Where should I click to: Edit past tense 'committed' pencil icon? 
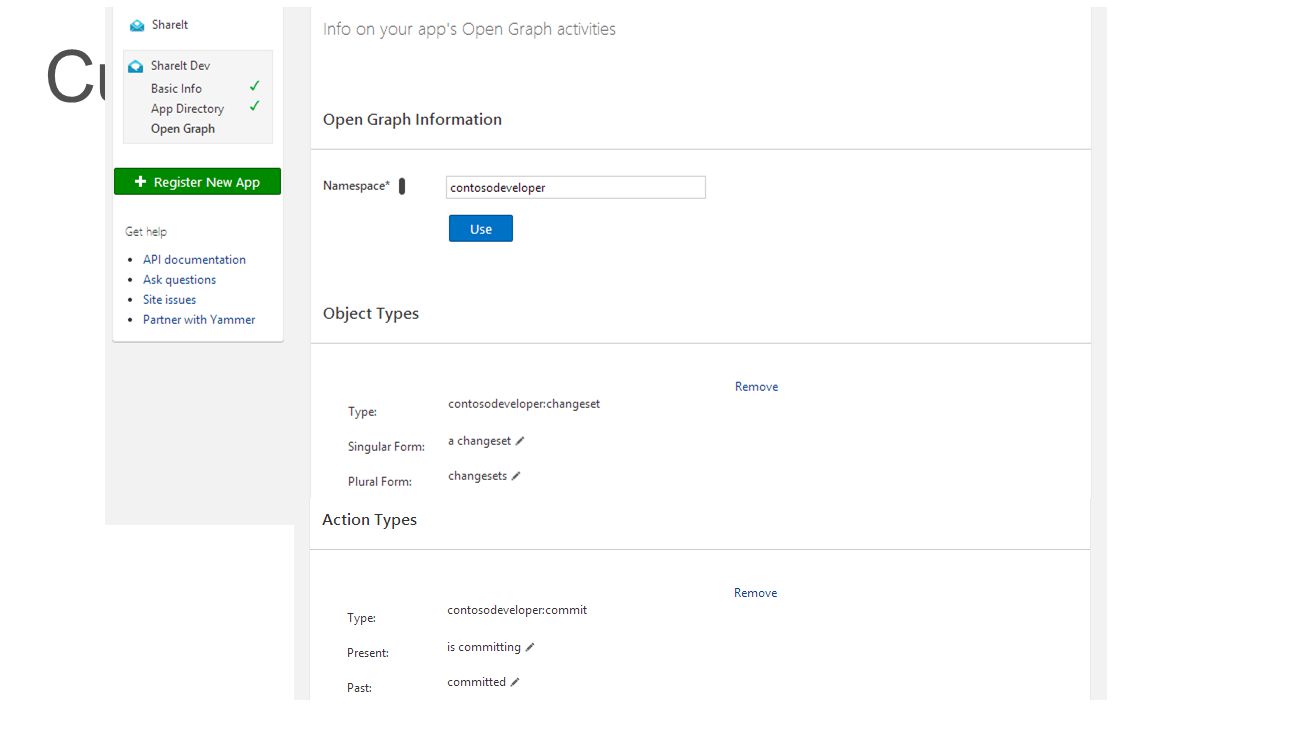tap(515, 682)
